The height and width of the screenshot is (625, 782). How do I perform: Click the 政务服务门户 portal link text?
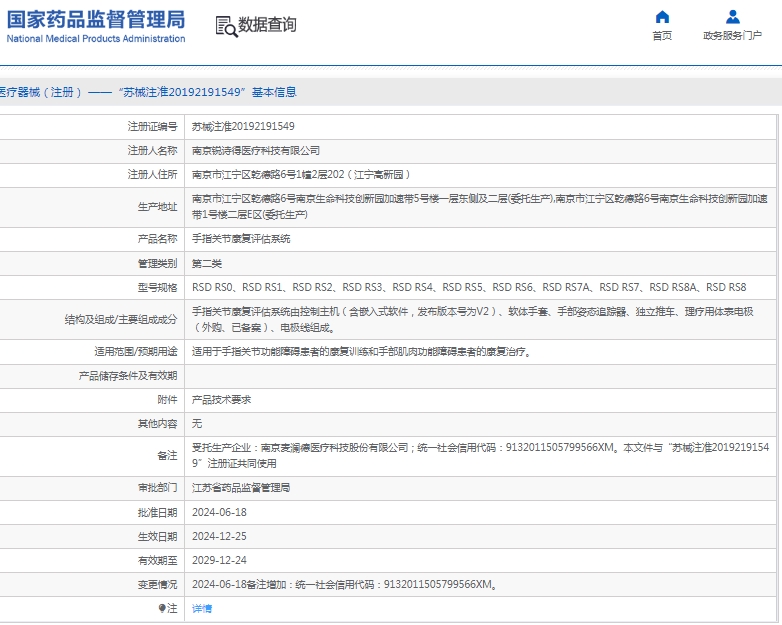[733, 35]
